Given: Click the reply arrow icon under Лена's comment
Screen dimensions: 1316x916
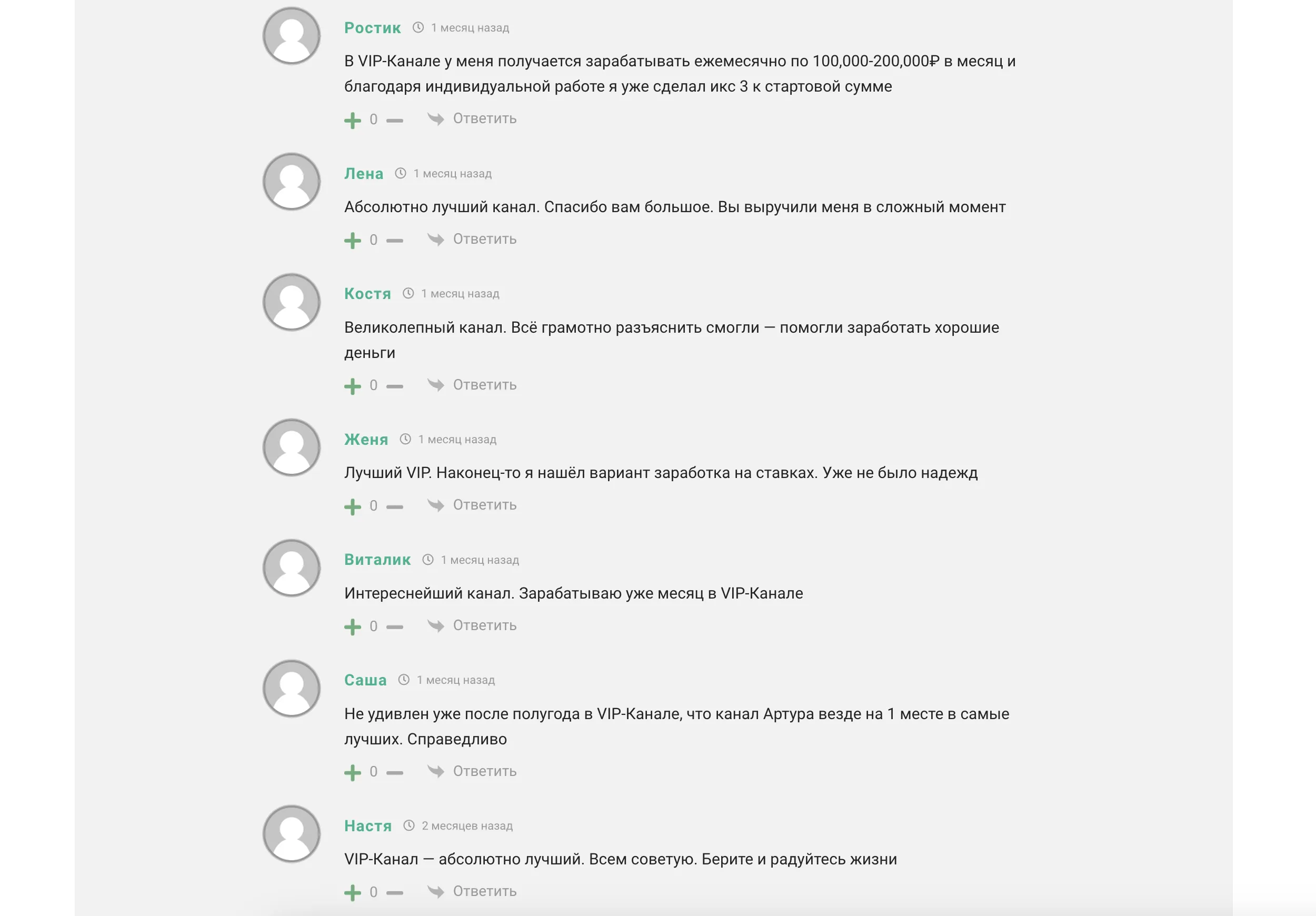Looking at the screenshot, I should pos(436,239).
